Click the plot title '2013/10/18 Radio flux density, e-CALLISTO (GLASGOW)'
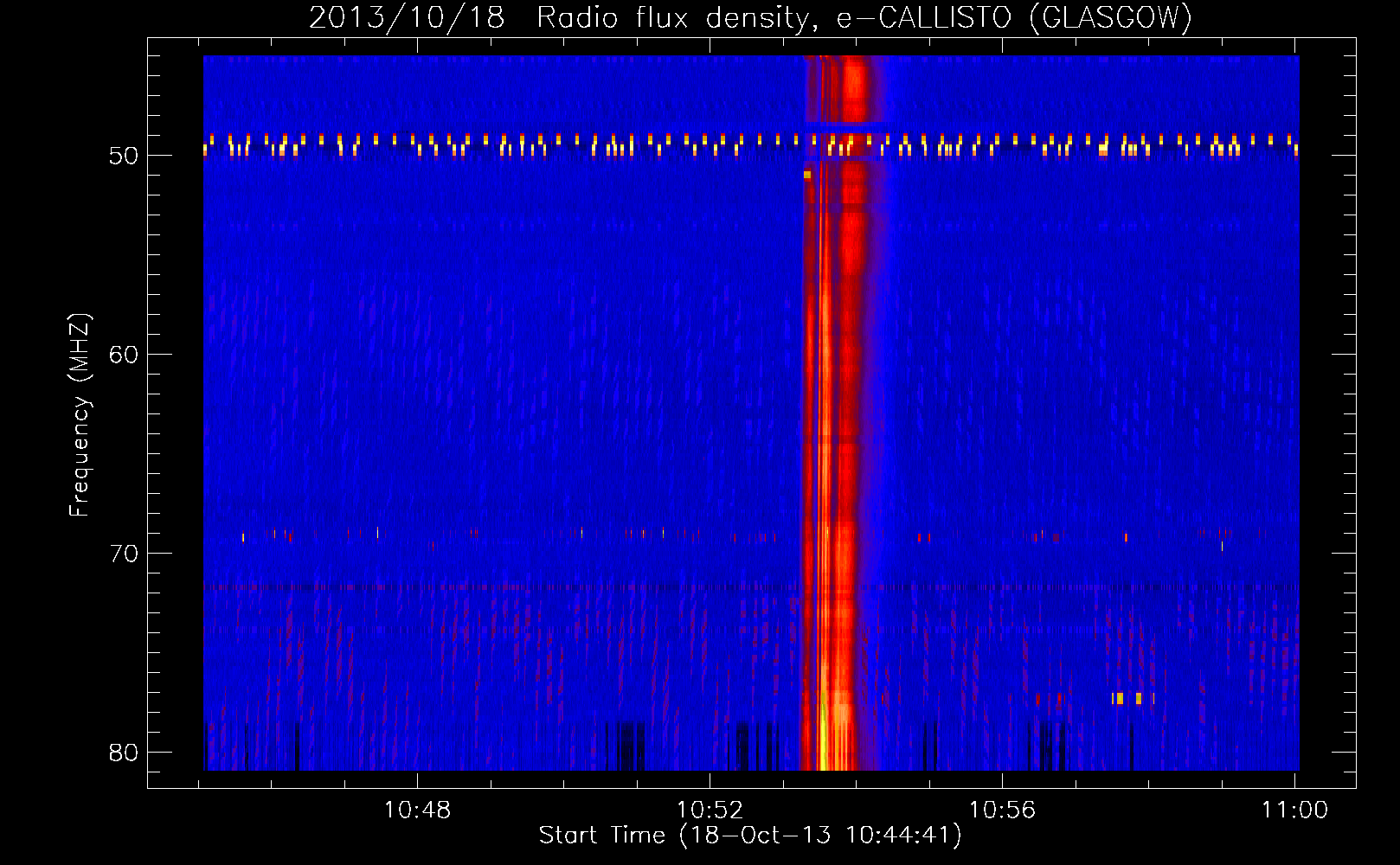The image size is (1400, 865). (750, 17)
